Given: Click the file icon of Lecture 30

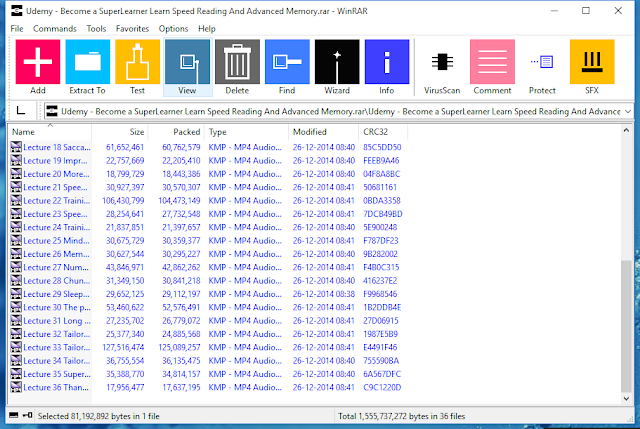Looking at the screenshot, I should [16, 307].
